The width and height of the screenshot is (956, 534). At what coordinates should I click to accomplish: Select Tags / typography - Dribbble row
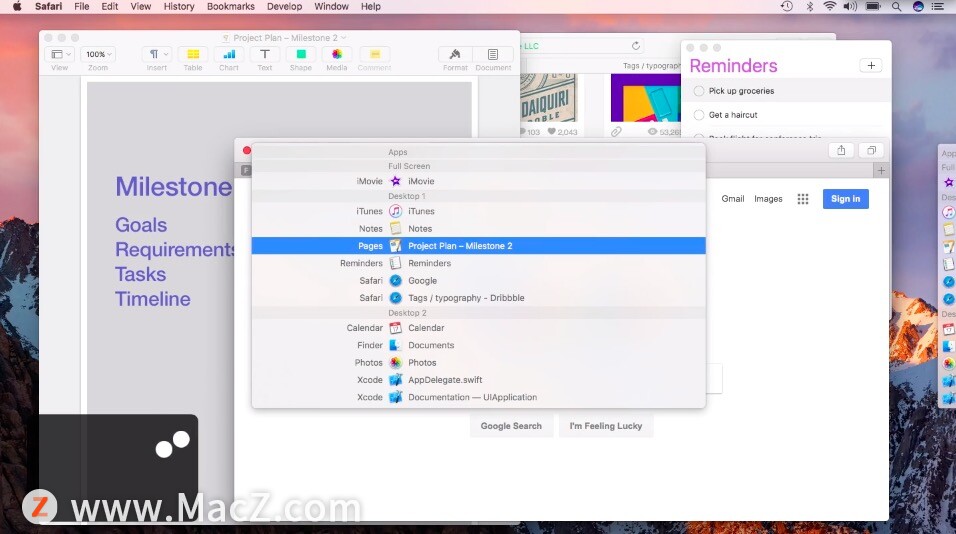[479, 298]
